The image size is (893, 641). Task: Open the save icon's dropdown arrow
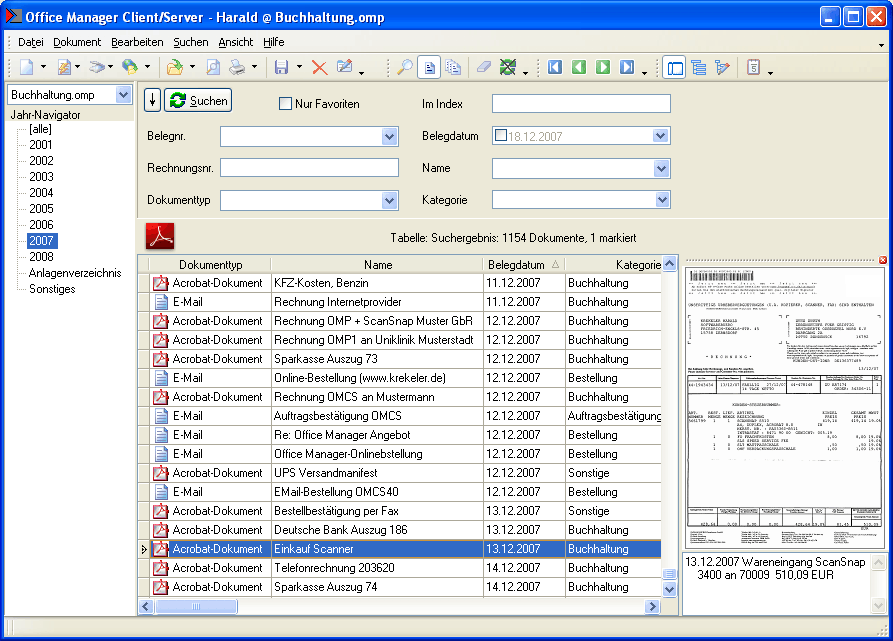[x=299, y=67]
